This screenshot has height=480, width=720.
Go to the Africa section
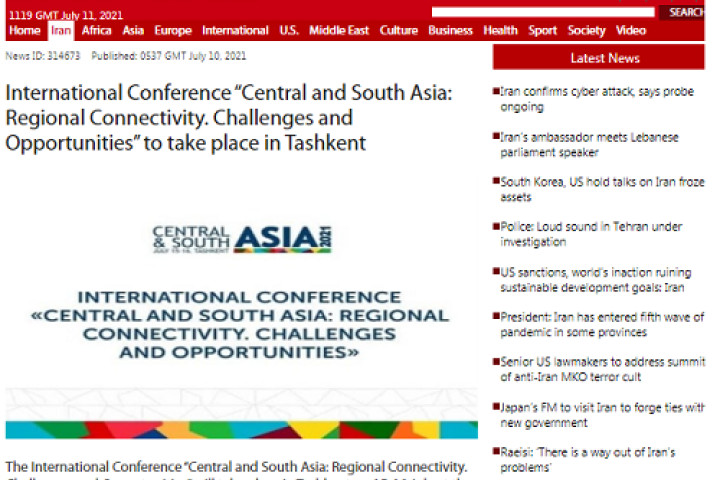(x=96, y=31)
